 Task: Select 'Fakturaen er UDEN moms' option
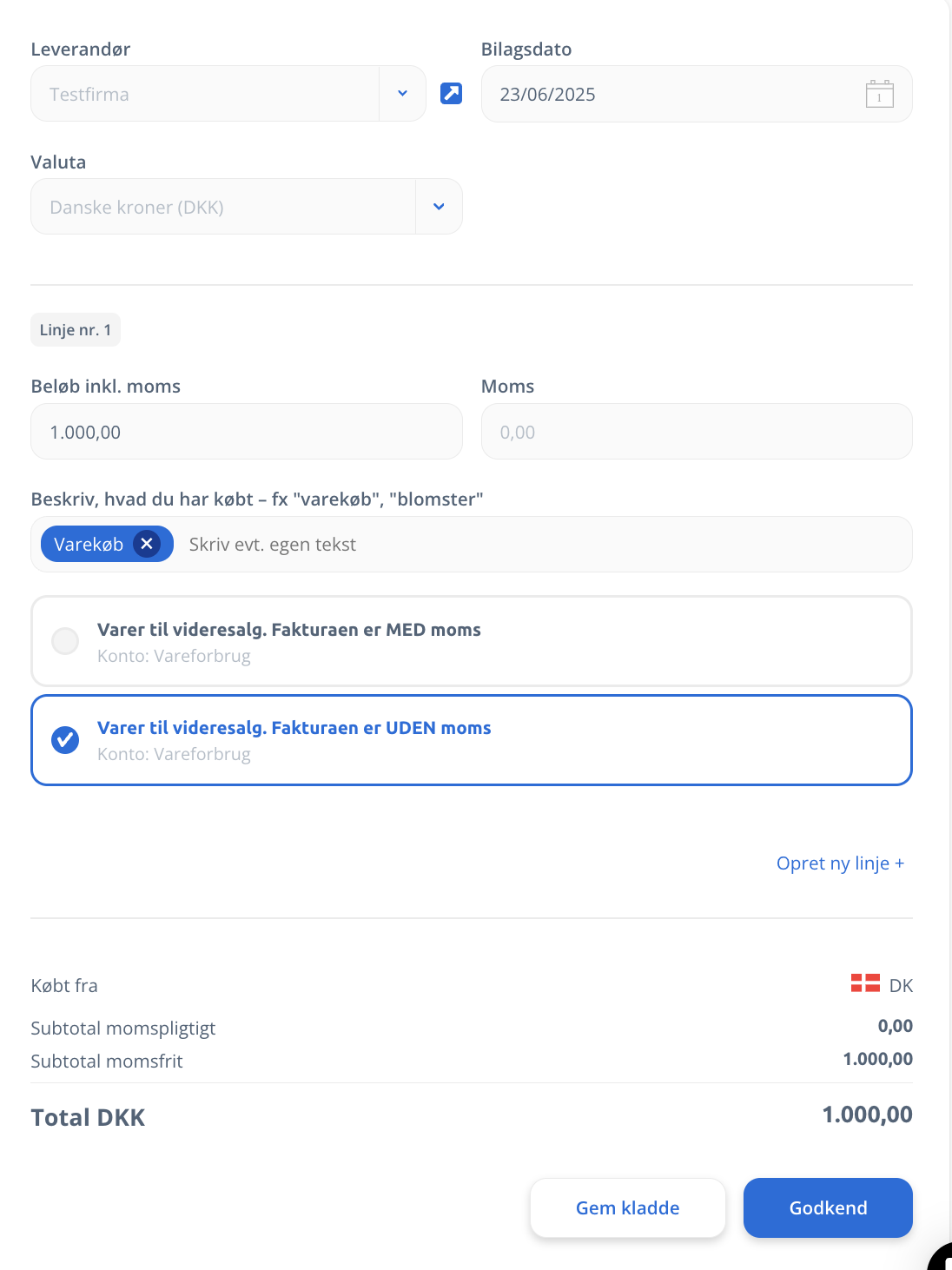click(x=472, y=740)
